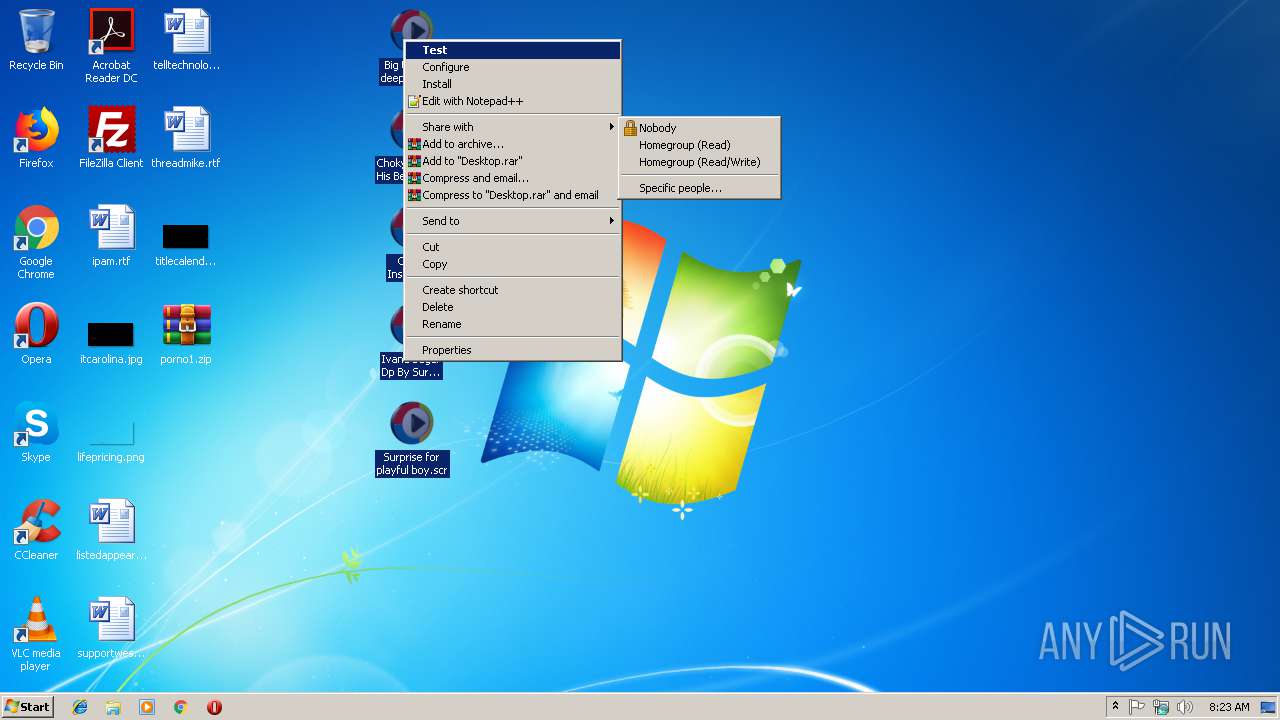1280x720 pixels.
Task: Choose Cut from context menu
Action: click(x=513, y=247)
